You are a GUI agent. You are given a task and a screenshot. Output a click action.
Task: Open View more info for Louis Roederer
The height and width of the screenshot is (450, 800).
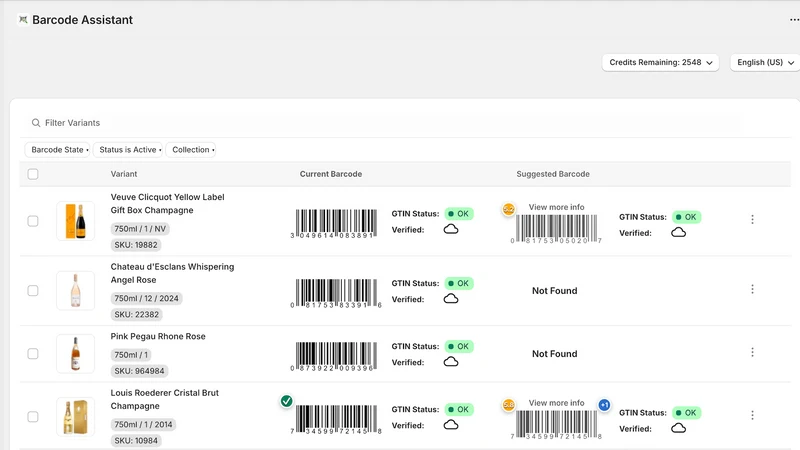[556, 403]
